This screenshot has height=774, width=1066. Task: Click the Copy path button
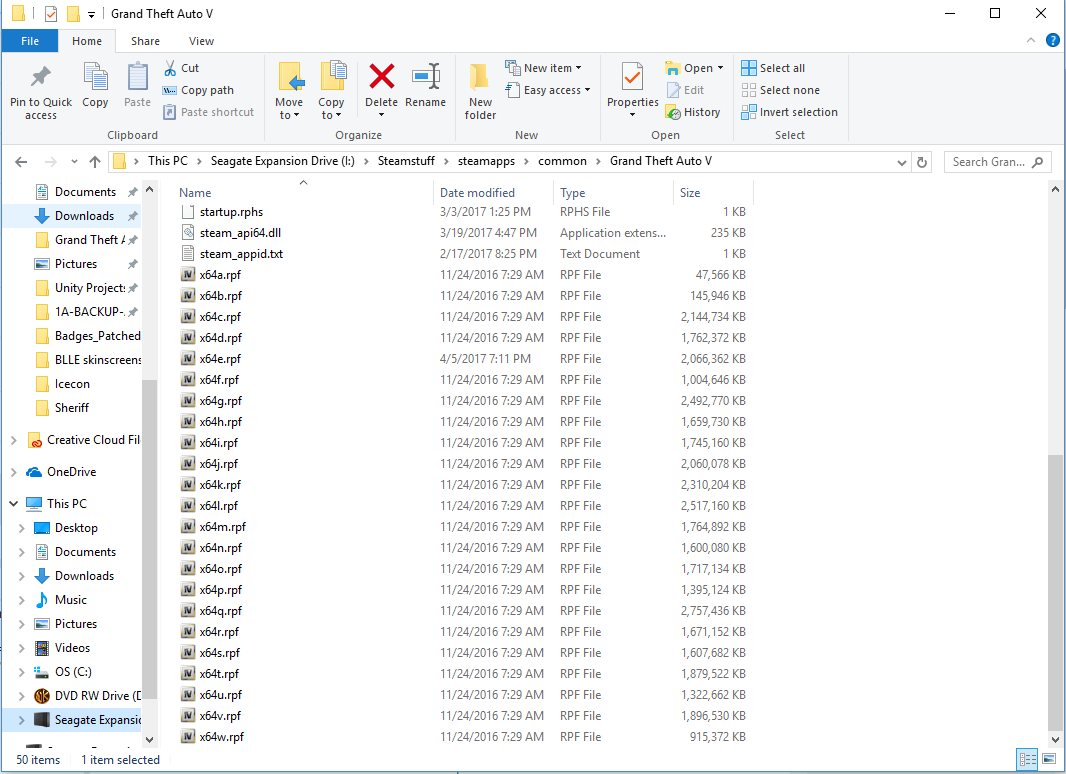click(199, 90)
